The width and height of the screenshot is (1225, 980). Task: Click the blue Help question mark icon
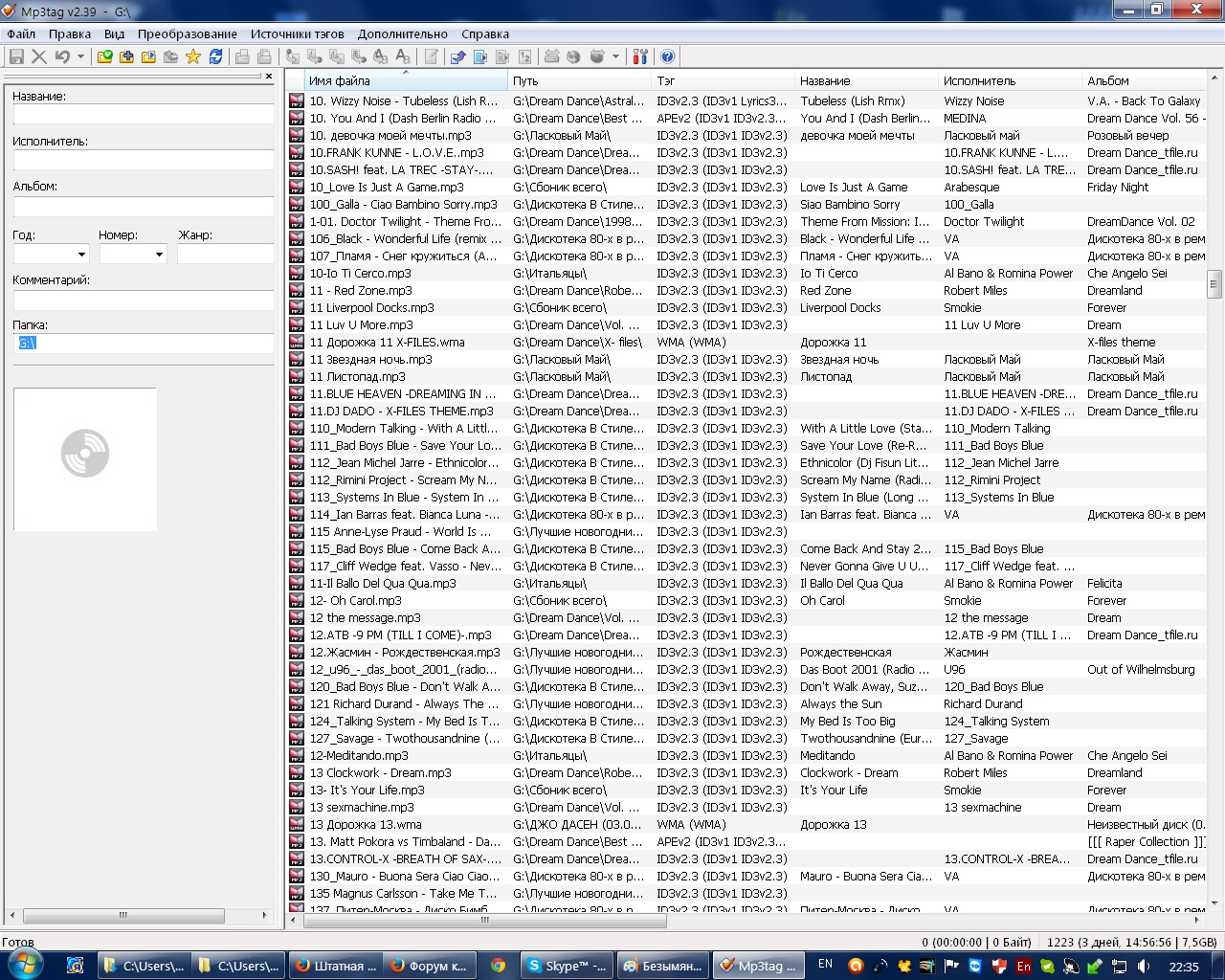click(x=668, y=56)
